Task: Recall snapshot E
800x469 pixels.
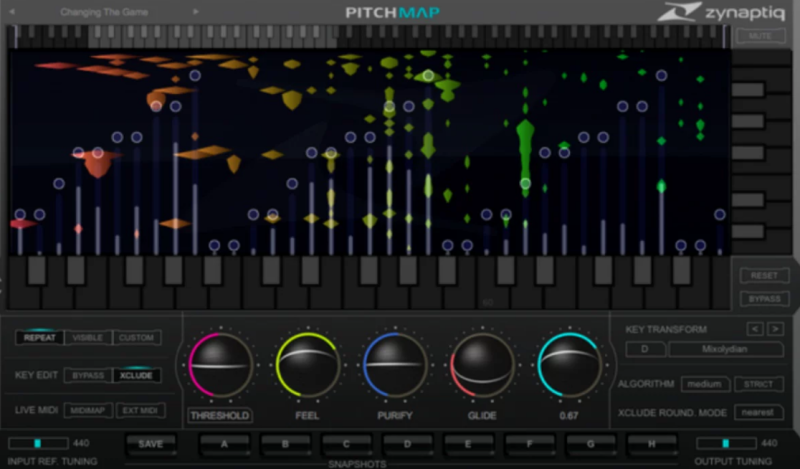Action: pos(468,444)
